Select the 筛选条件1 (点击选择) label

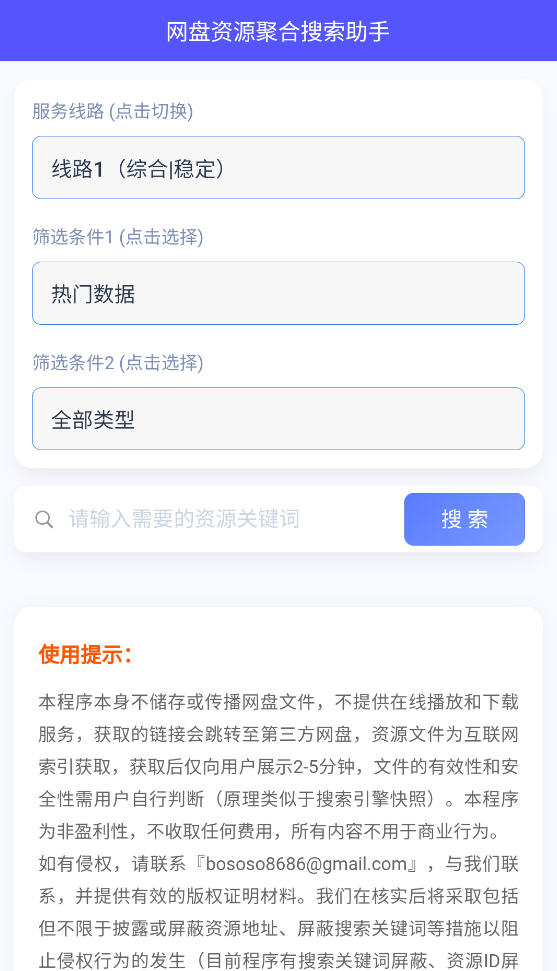(118, 237)
